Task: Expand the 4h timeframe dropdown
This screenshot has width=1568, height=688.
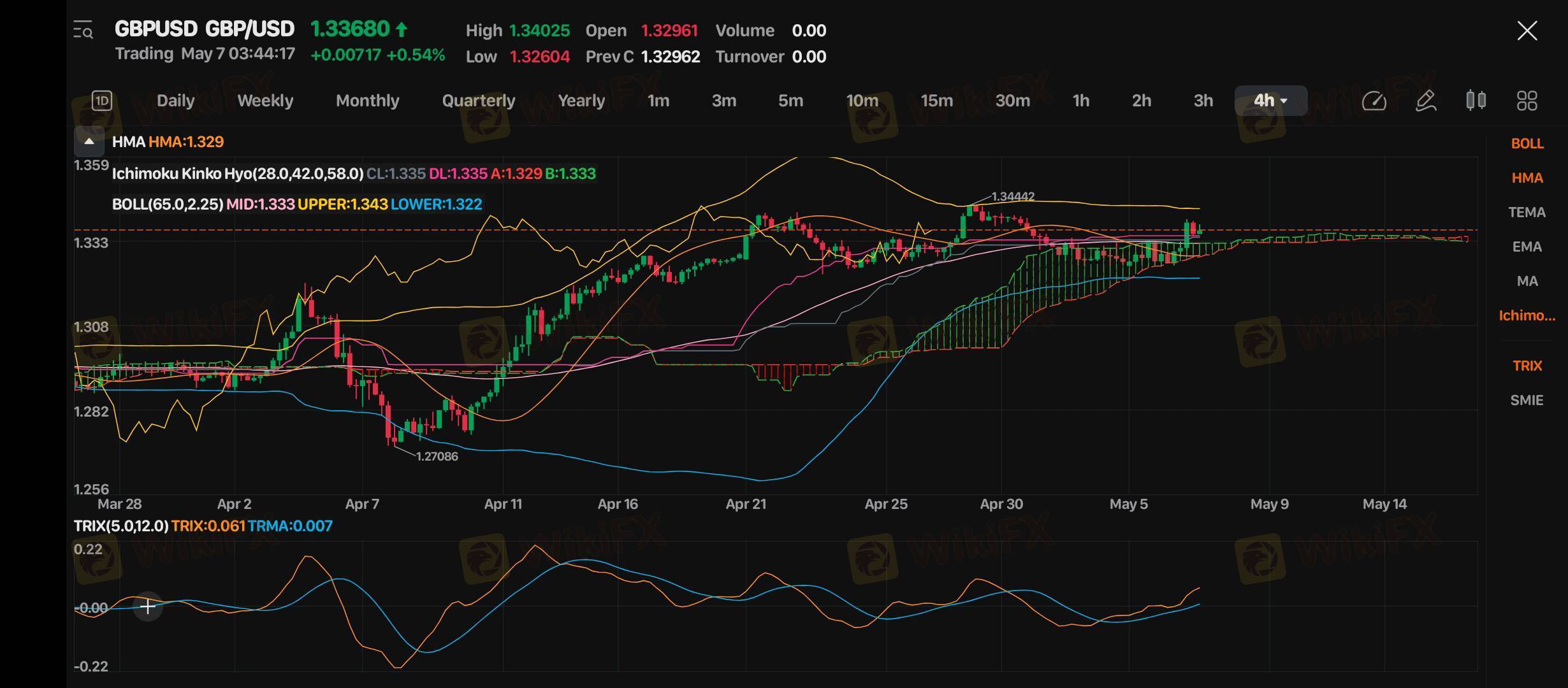Action: pos(1270,101)
